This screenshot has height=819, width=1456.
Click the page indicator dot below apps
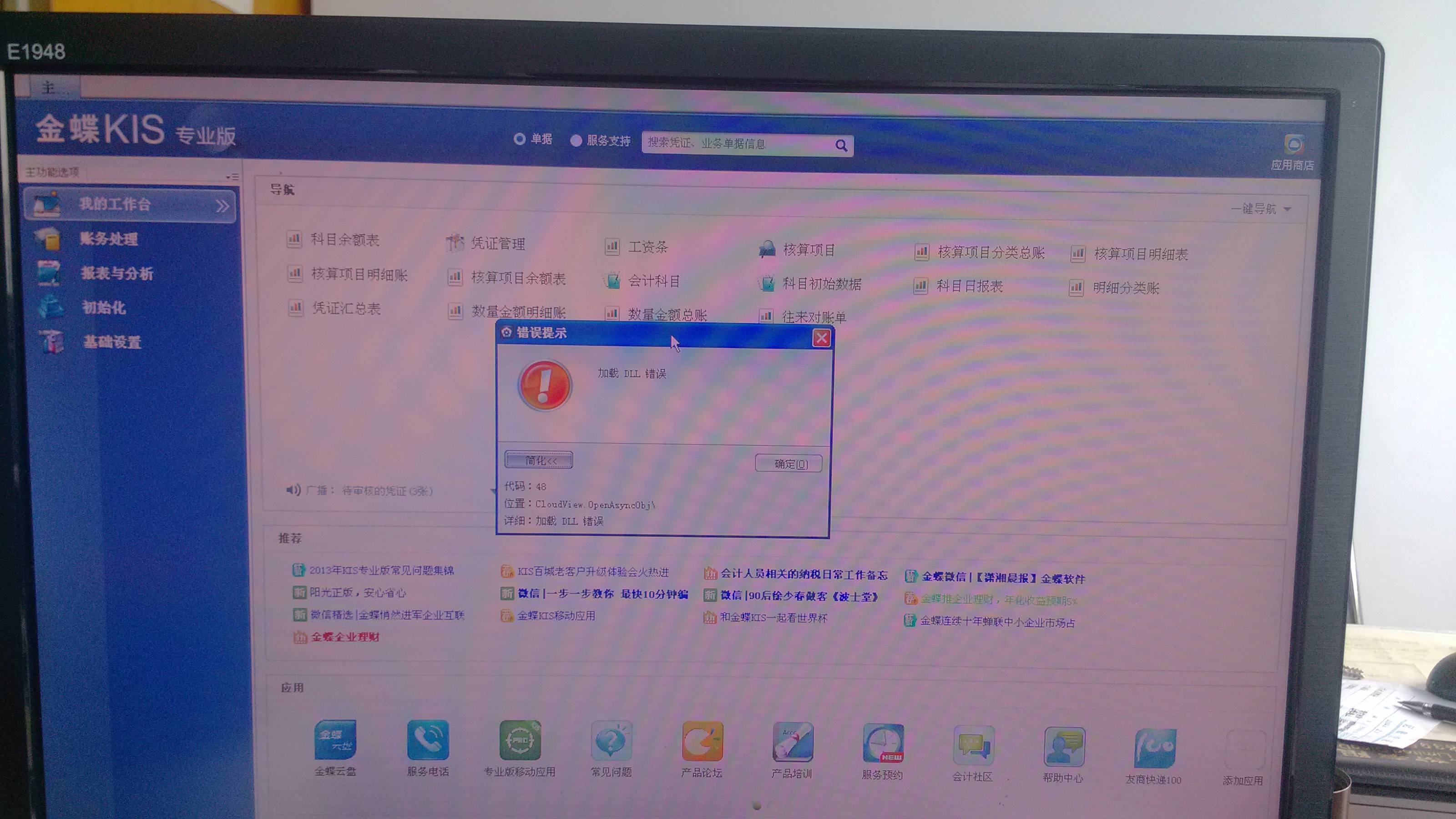click(x=757, y=805)
